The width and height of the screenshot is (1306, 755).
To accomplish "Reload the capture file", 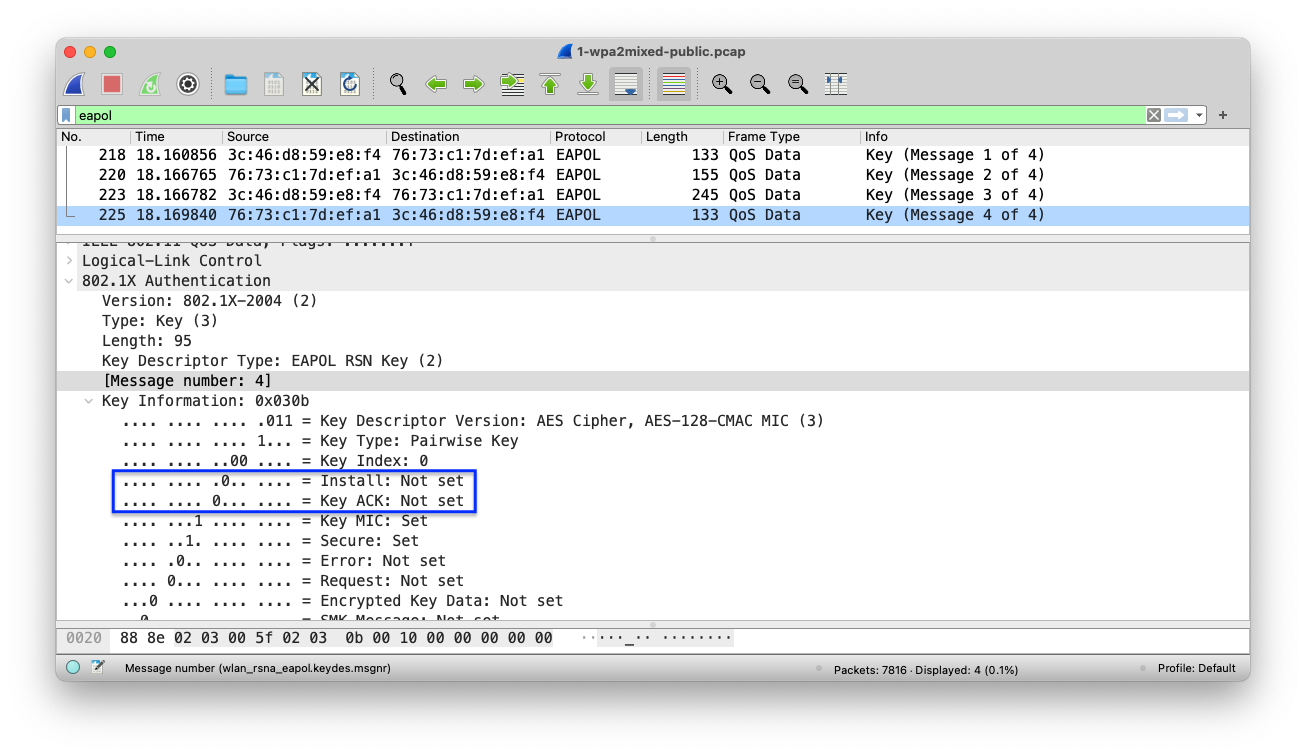I will tap(349, 84).
